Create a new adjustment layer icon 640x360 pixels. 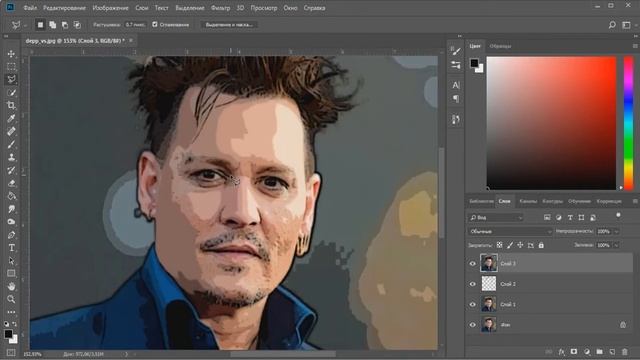pyautogui.click(x=587, y=352)
